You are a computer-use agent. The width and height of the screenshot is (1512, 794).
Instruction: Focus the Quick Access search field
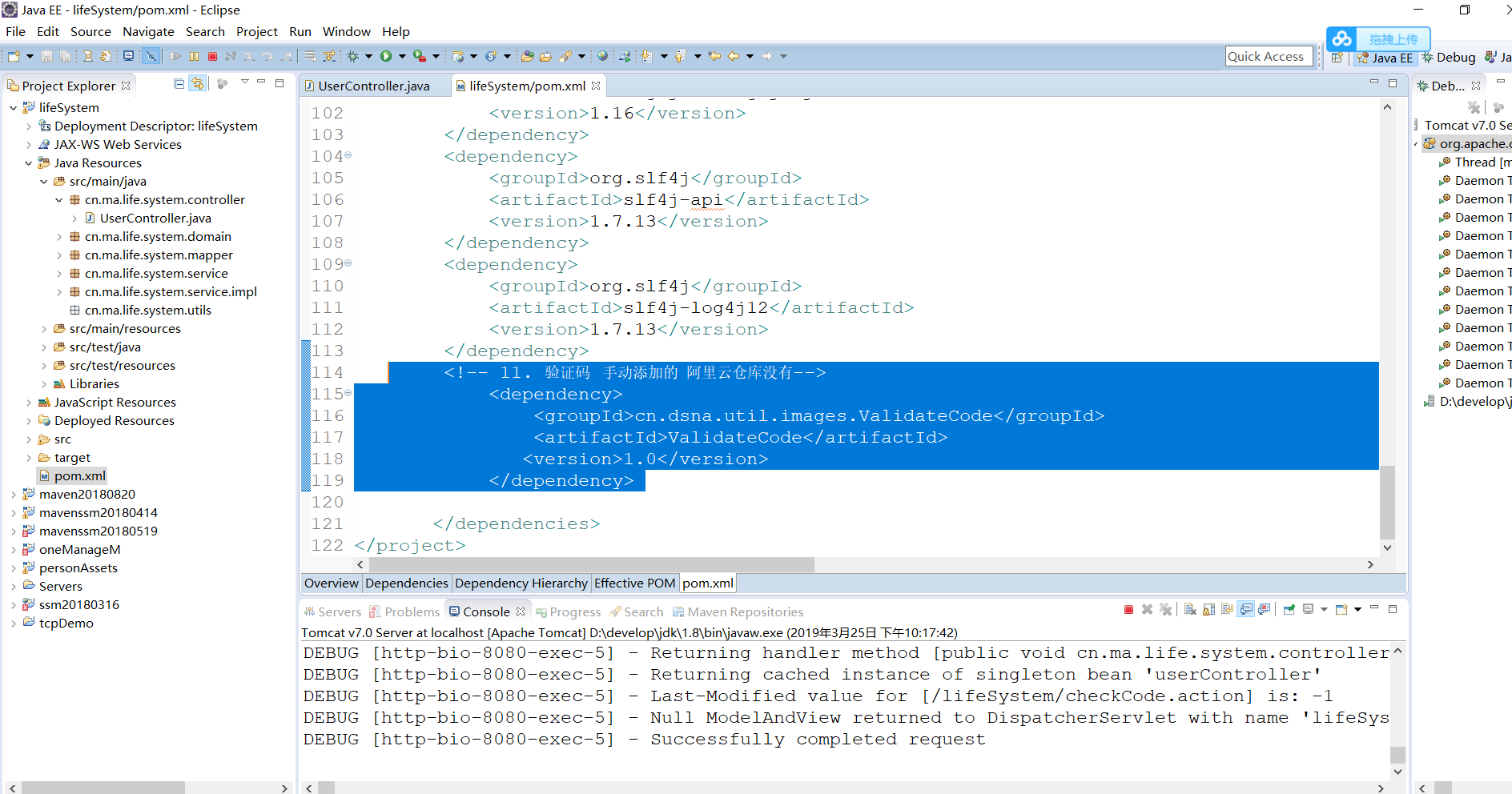click(x=1269, y=56)
